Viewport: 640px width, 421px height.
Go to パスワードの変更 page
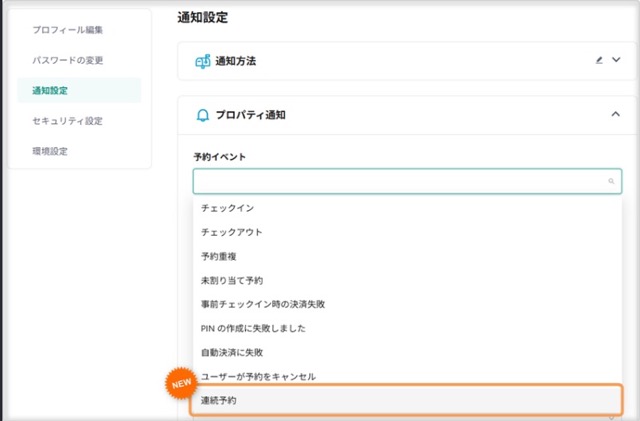(x=68, y=60)
